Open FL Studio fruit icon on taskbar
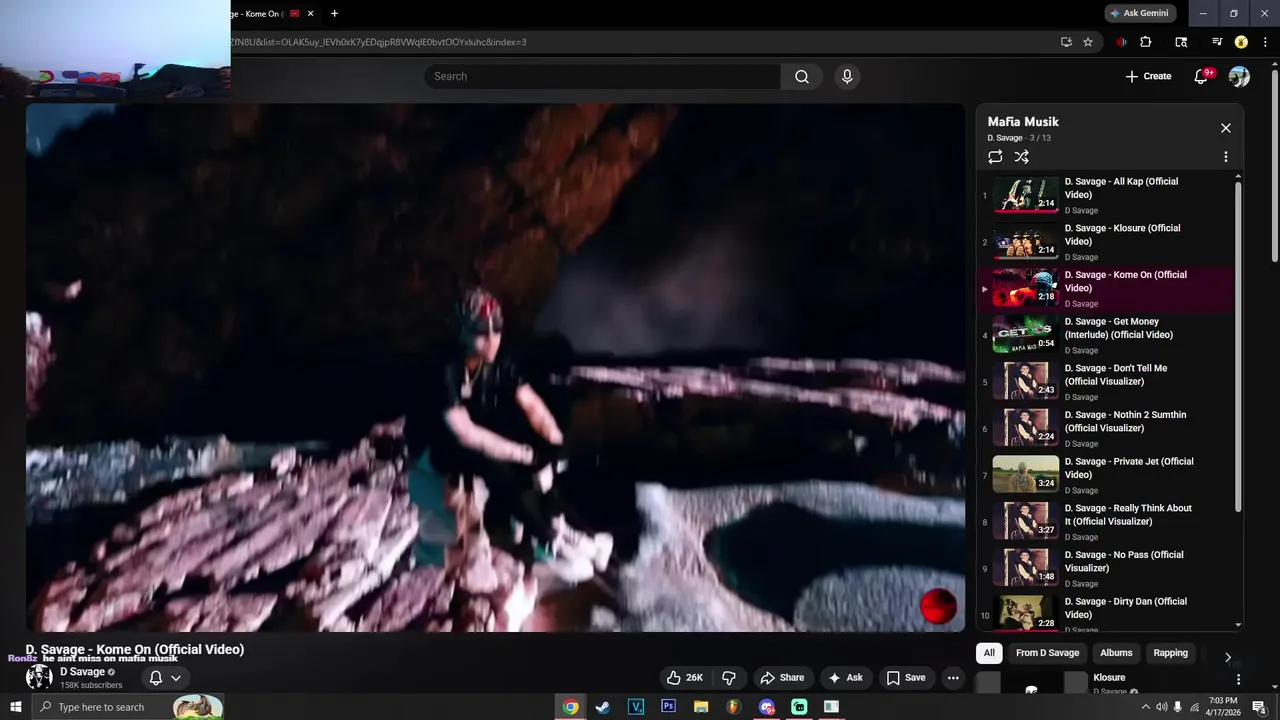 pyautogui.click(x=733, y=707)
